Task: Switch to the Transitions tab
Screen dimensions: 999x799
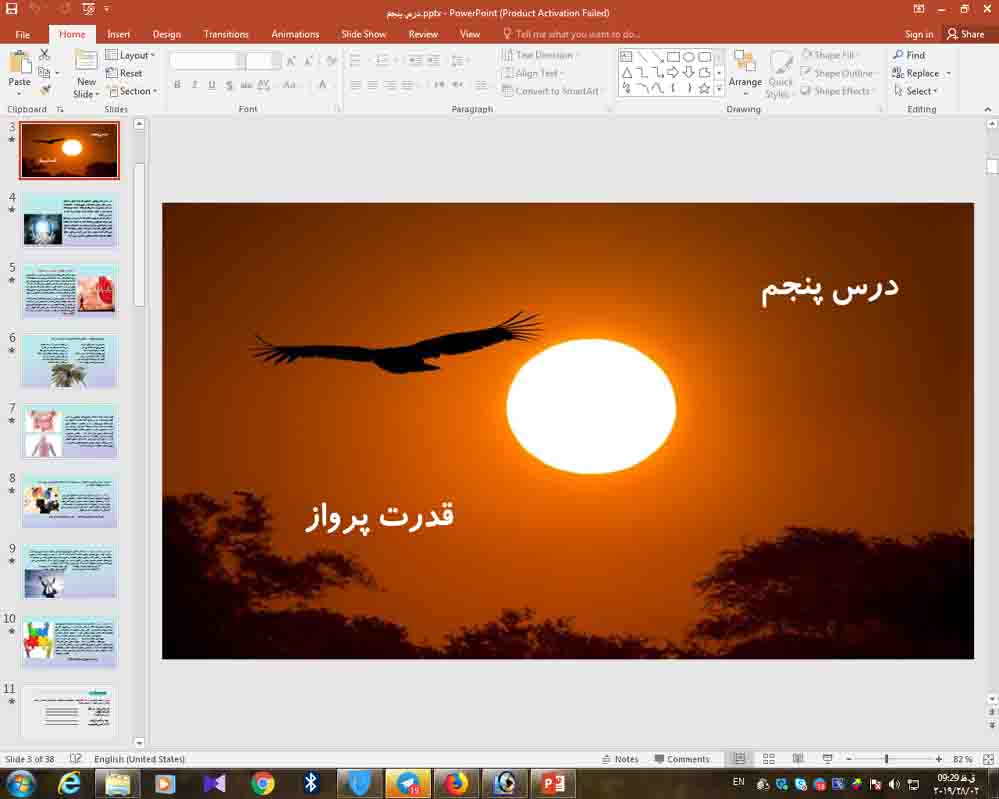Action: click(x=226, y=34)
